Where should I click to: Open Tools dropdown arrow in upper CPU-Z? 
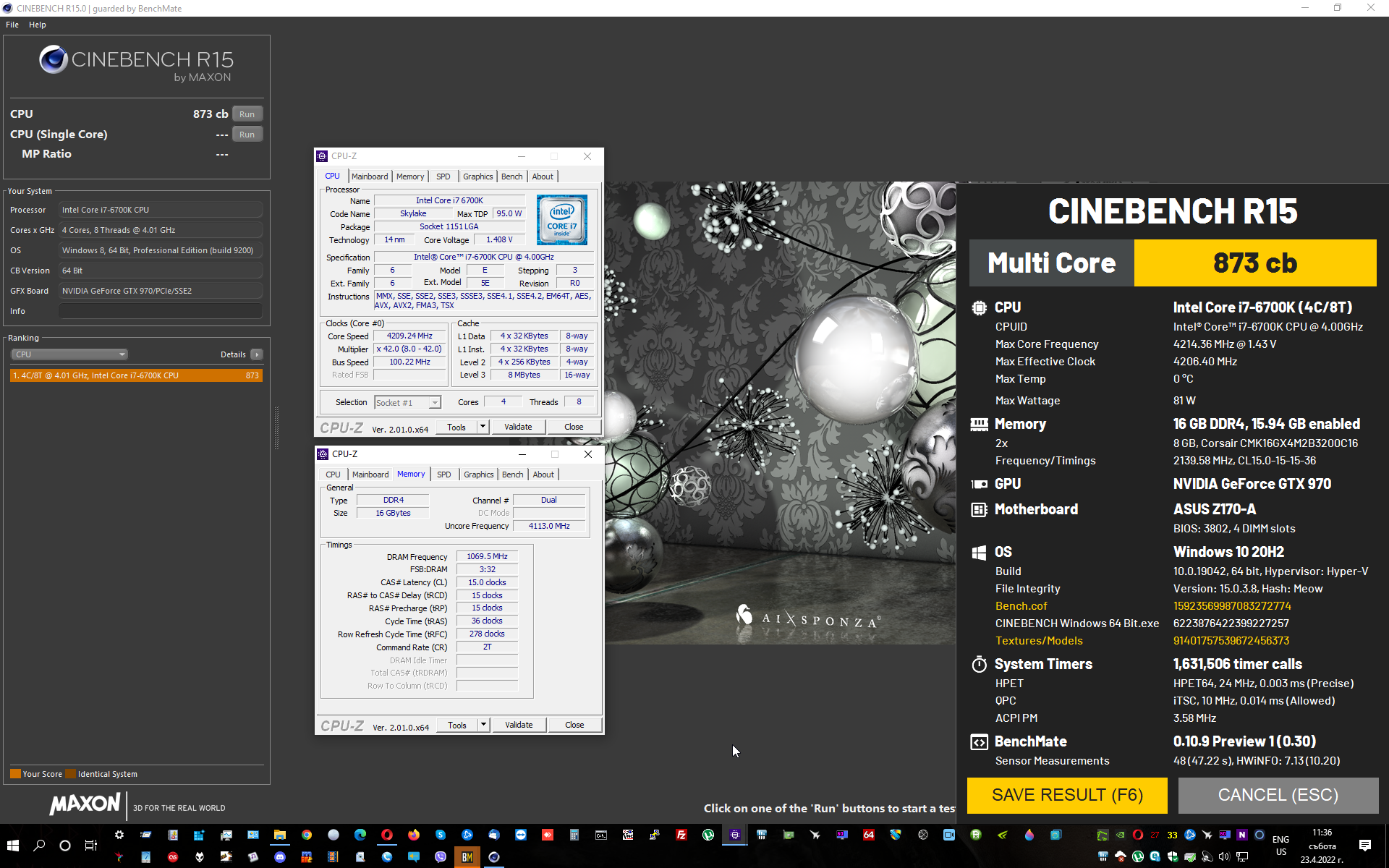[x=483, y=427]
